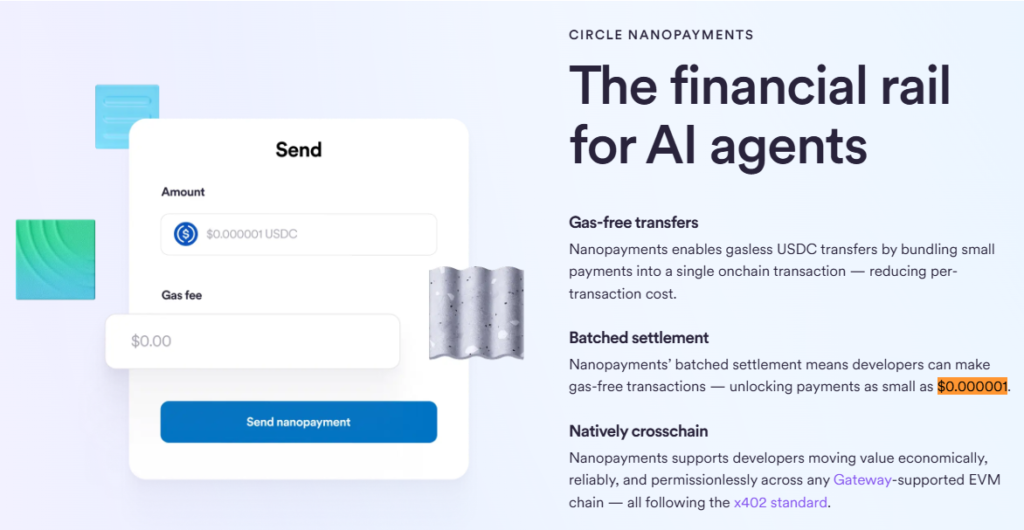This screenshot has height=530, width=1024.
Task: Select the Natively crosschain heading
Action: point(638,431)
